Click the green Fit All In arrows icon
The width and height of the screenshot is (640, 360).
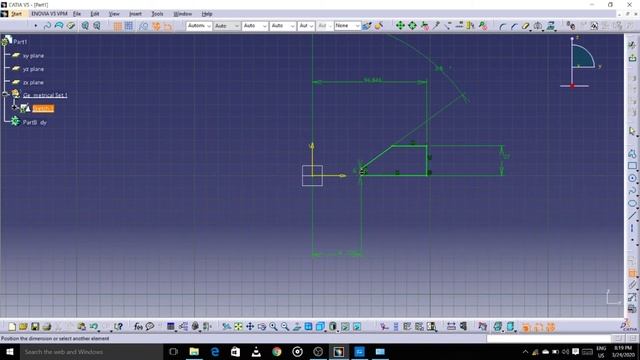[x=412, y=26]
